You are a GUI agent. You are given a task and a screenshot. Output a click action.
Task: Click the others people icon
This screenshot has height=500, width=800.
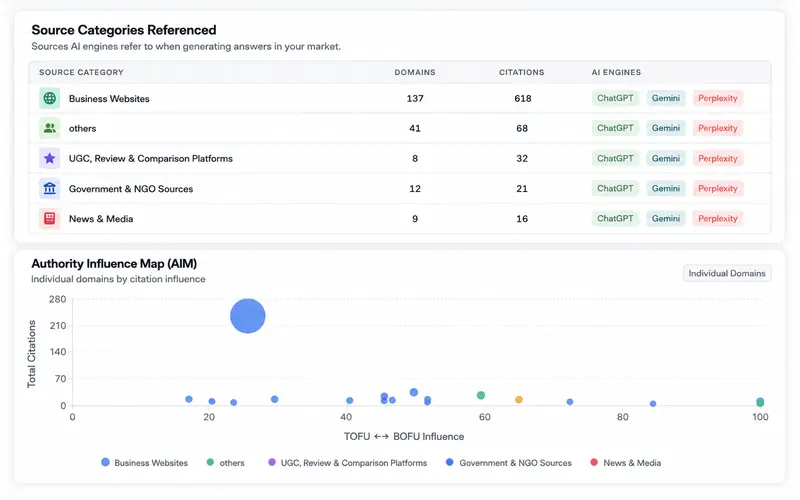[49, 128]
